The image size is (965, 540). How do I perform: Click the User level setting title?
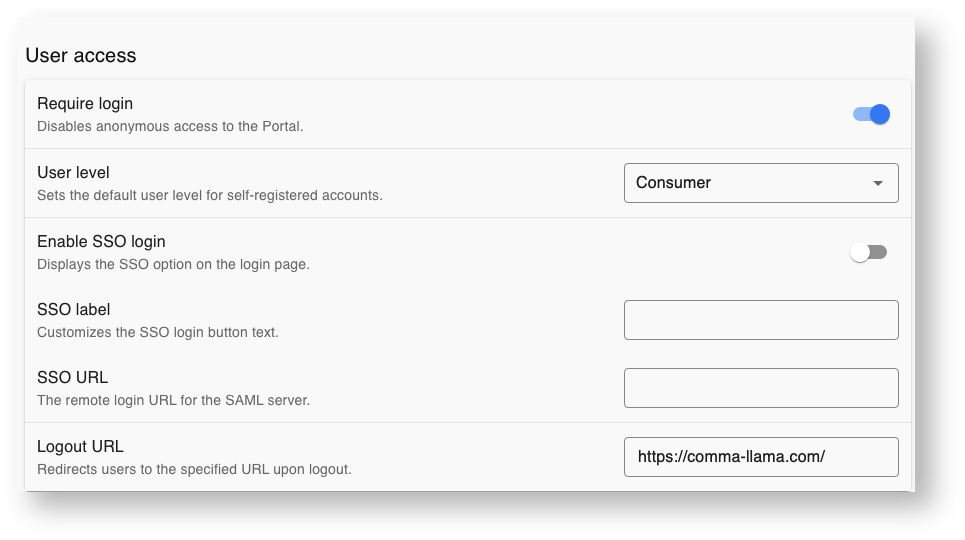(x=73, y=172)
